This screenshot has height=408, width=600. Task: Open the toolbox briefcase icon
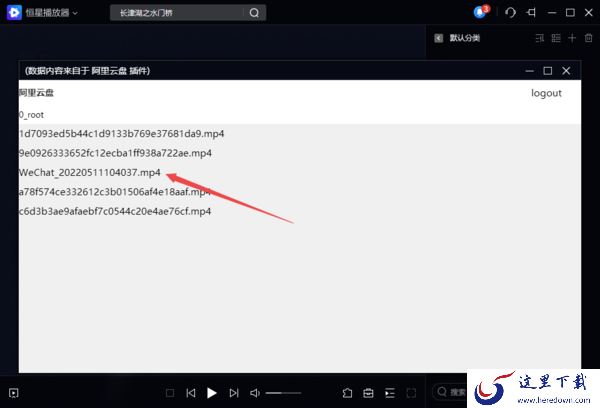point(368,393)
